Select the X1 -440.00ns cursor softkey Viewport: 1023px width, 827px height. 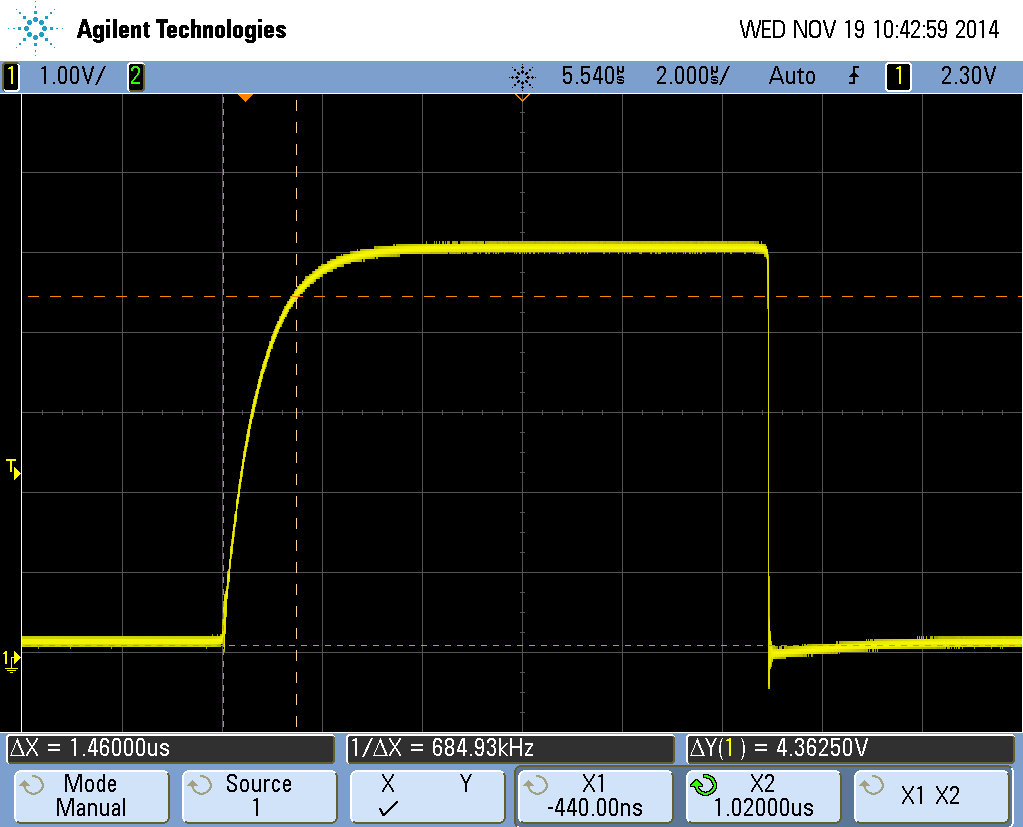594,796
